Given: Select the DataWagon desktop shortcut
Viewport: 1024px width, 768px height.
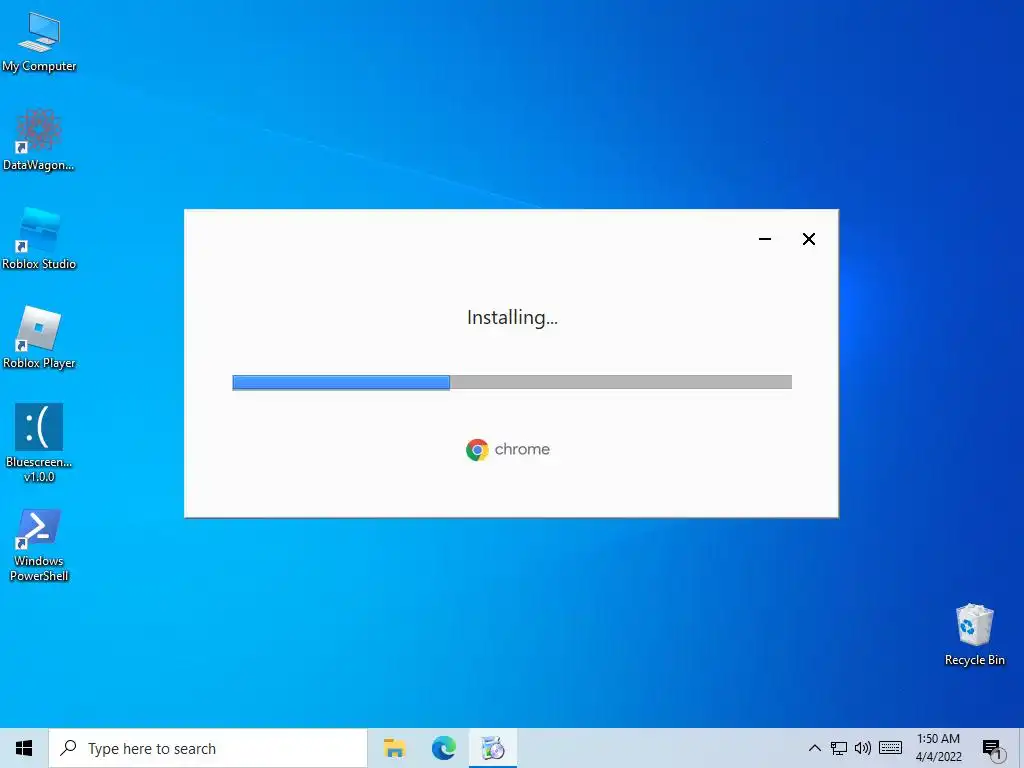Looking at the screenshot, I should (39, 140).
